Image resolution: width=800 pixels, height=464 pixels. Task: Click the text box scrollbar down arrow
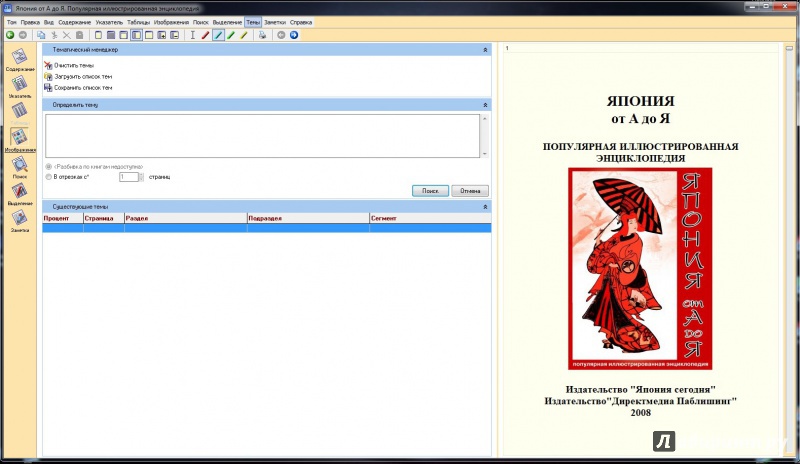click(485, 154)
